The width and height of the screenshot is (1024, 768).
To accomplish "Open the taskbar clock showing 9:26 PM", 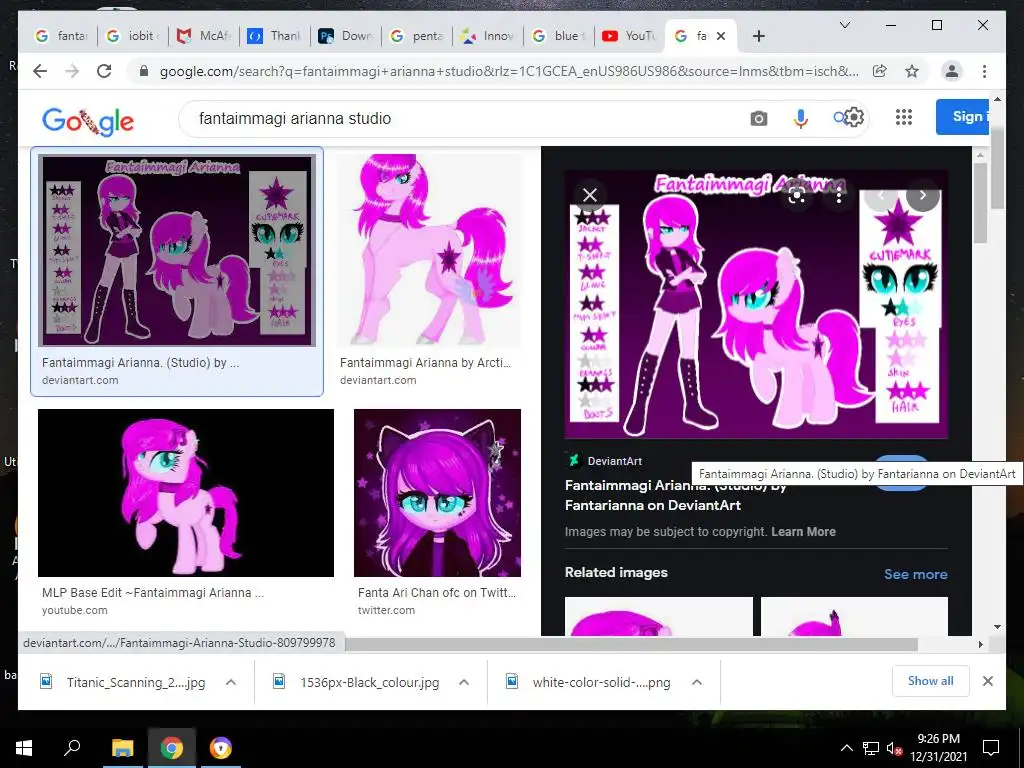I will (x=938, y=748).
